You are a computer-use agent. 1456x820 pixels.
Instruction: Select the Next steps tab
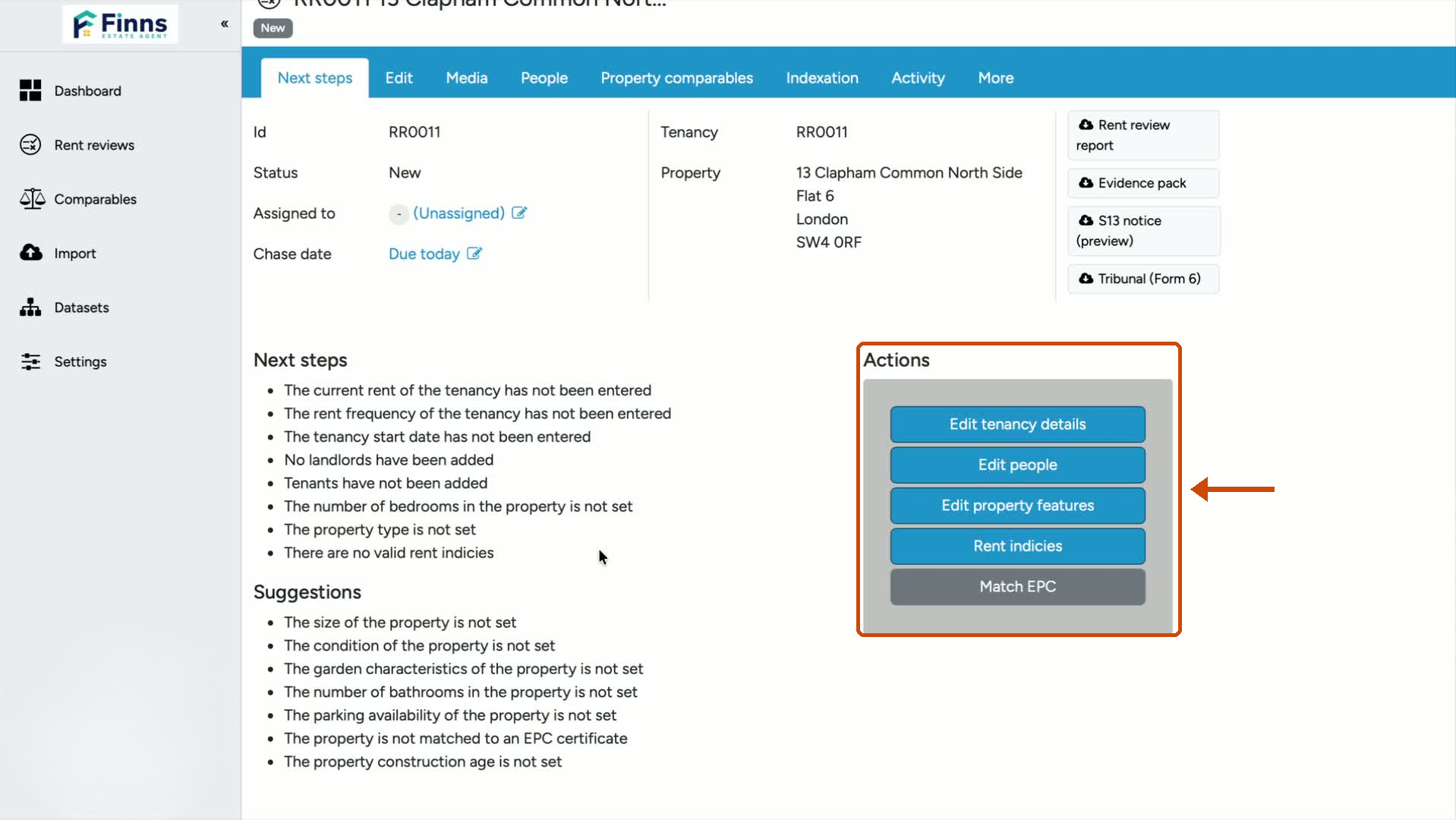(315, 78)
